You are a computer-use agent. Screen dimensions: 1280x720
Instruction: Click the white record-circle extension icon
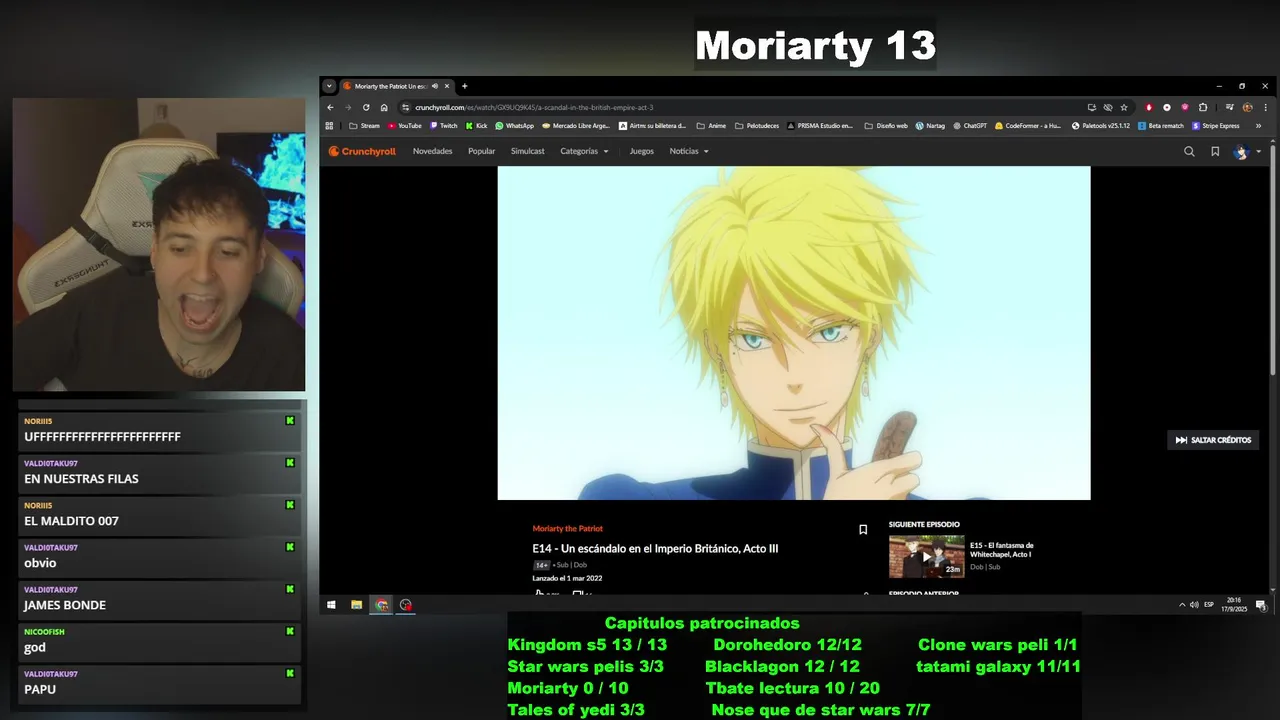[x=1167, y=107]
